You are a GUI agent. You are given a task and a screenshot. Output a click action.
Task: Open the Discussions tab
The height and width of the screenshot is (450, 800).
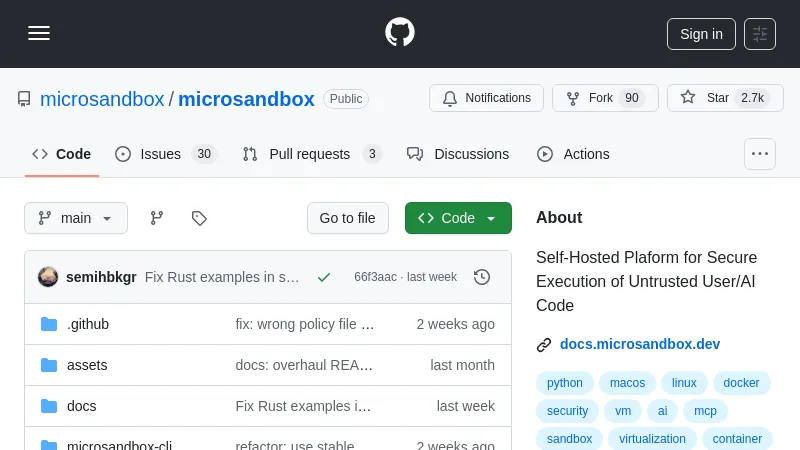(x=458, y=154)
